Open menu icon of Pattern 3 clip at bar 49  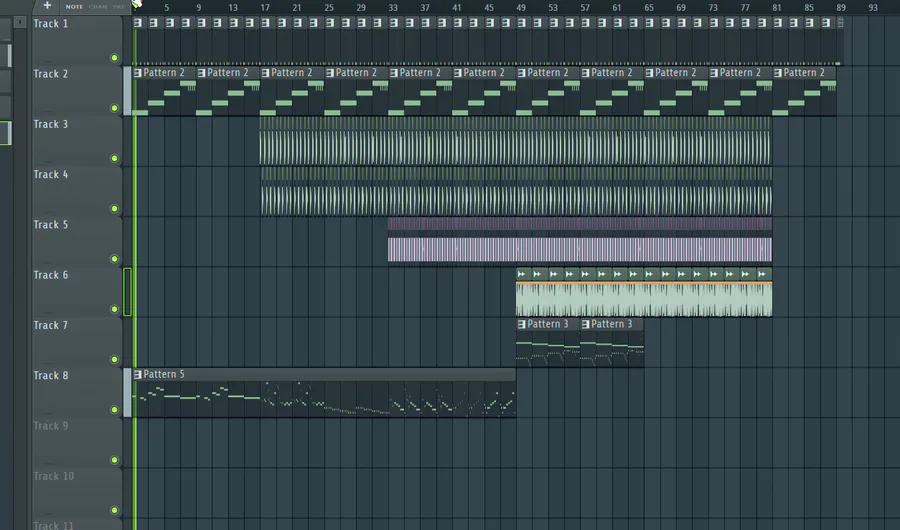522,324
